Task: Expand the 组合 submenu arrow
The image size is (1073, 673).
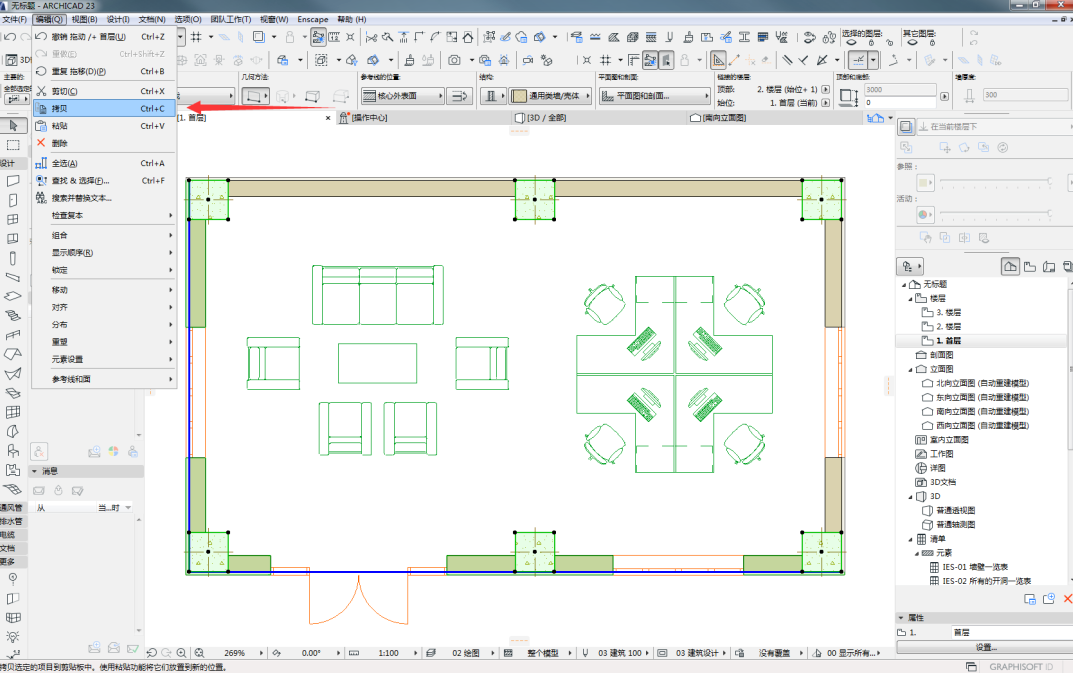Action: point(170,236)
